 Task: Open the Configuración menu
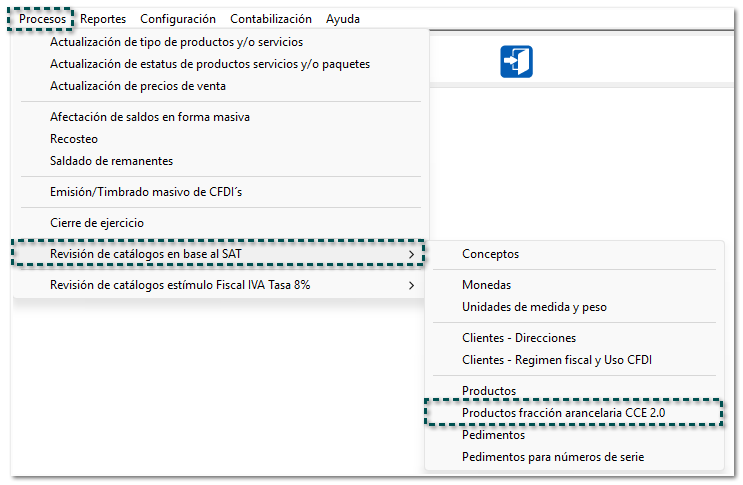[x=178, y=19]
